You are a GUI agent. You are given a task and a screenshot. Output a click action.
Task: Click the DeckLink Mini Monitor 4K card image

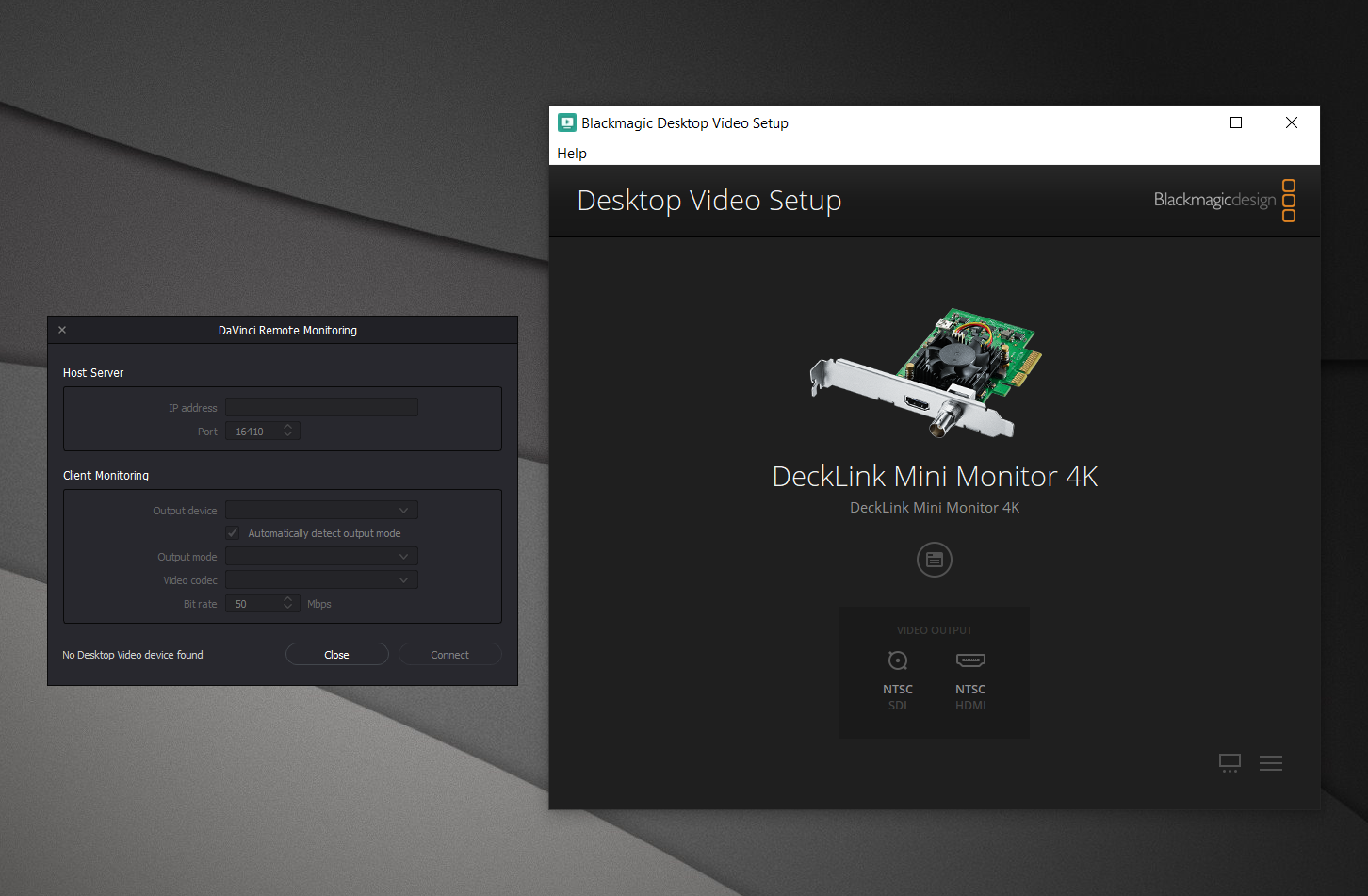(x=927, y=373)
